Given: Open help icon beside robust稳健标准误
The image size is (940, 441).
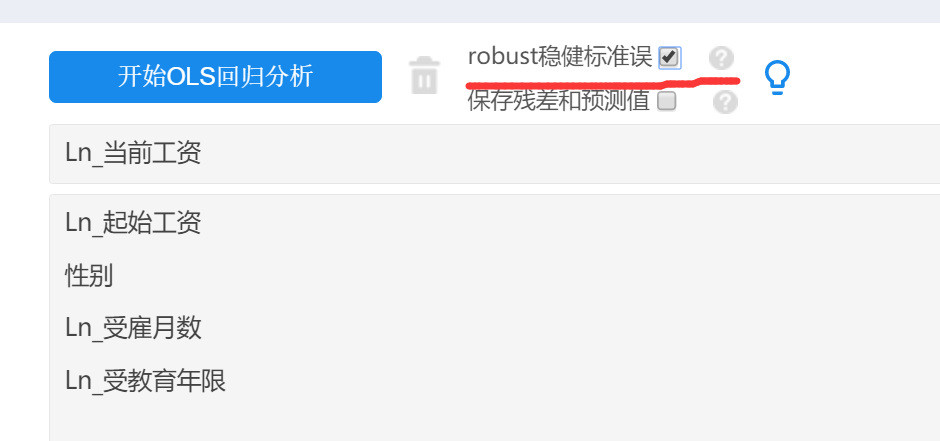Looking at the screenshot, I should click(721, 58).
